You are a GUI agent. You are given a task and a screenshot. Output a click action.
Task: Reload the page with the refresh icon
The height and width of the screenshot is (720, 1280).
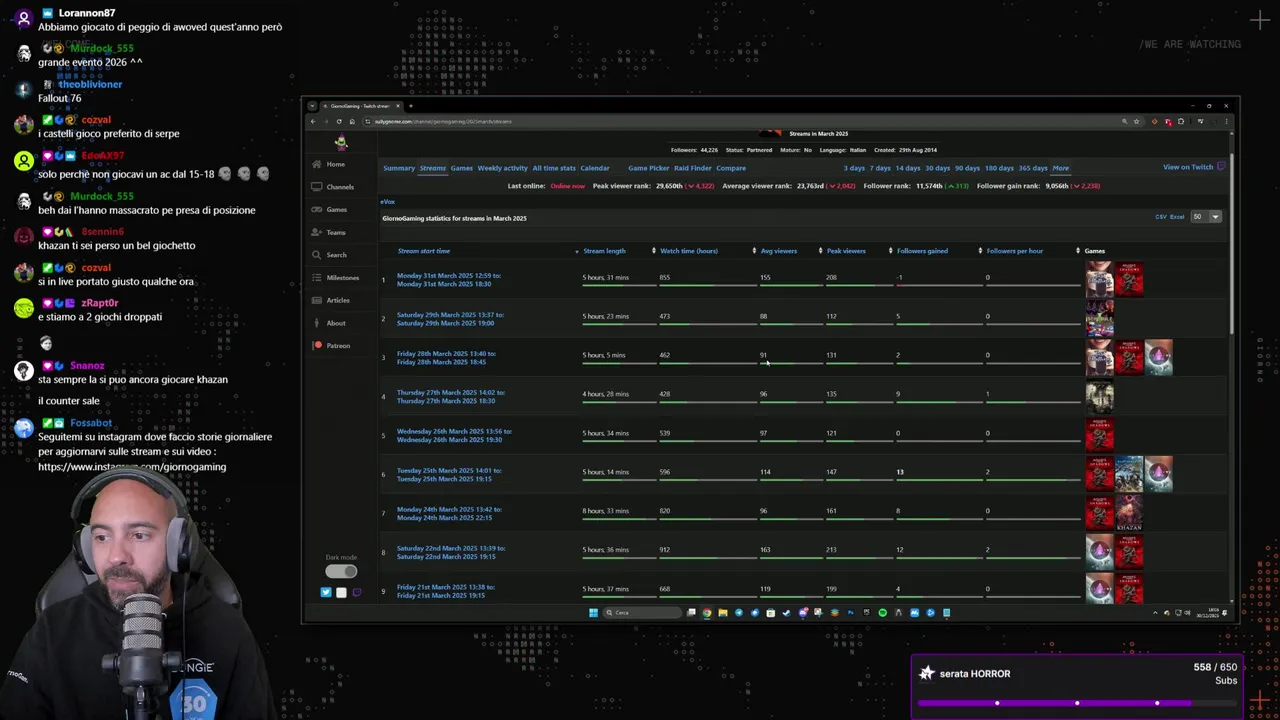(x=339, y=121)
